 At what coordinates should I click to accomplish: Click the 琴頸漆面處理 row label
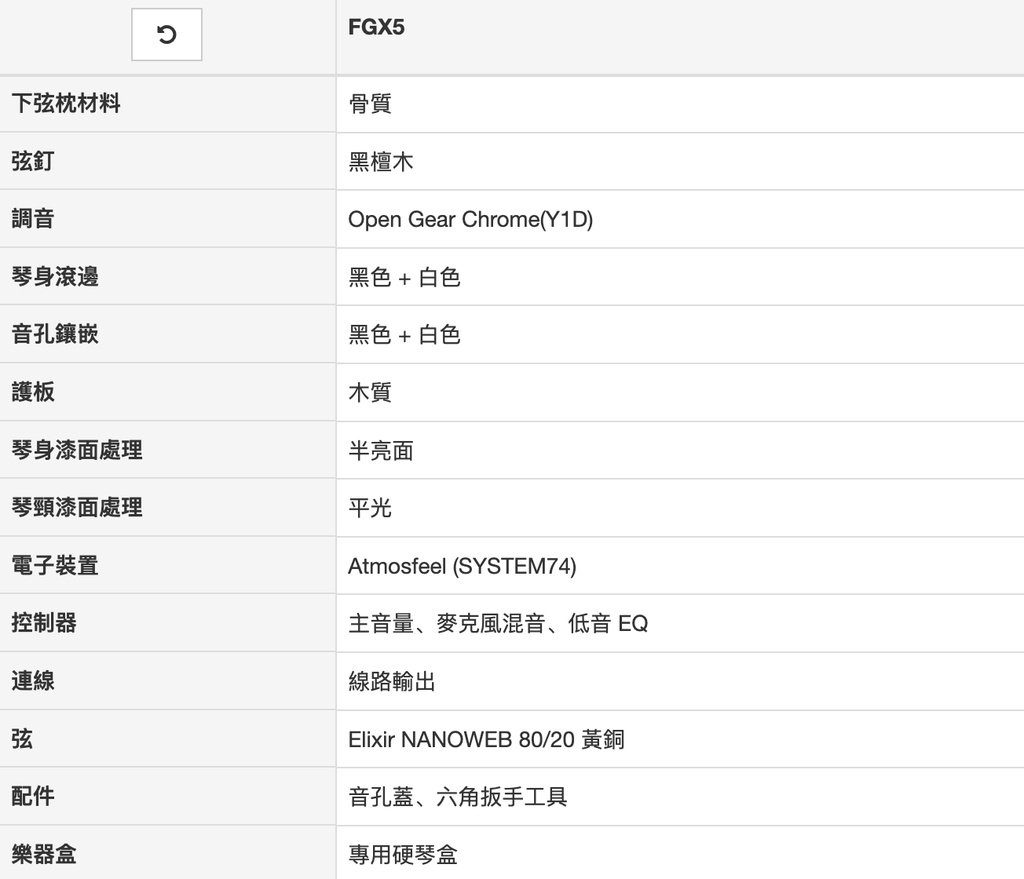76,507
